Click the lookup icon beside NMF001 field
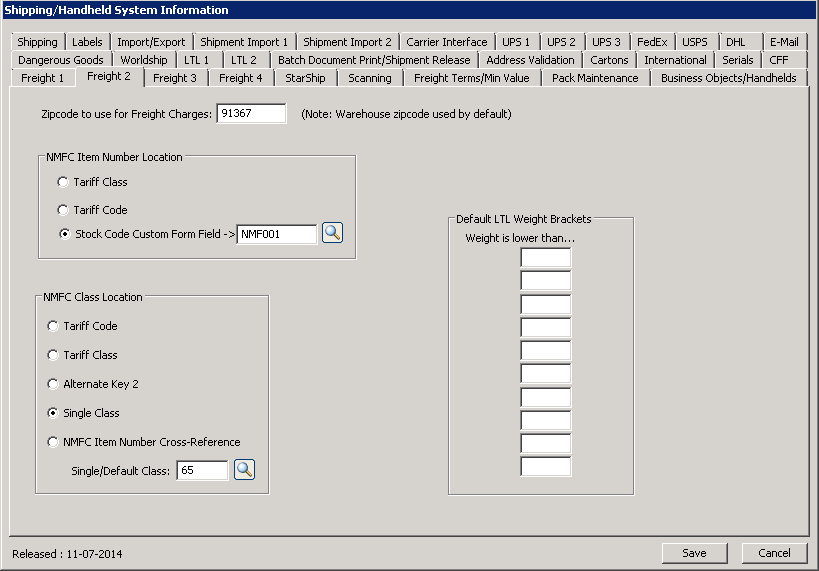Screen dimensions: 819x571 click(x=333, y=233)
